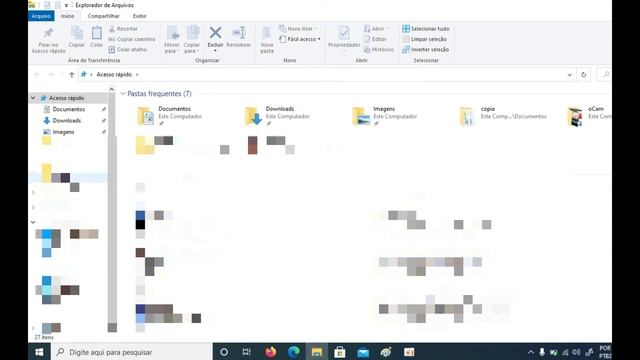Open the Mail app from taskbar
This screenshot has width=640, height=360.
[x=363, y=352]
